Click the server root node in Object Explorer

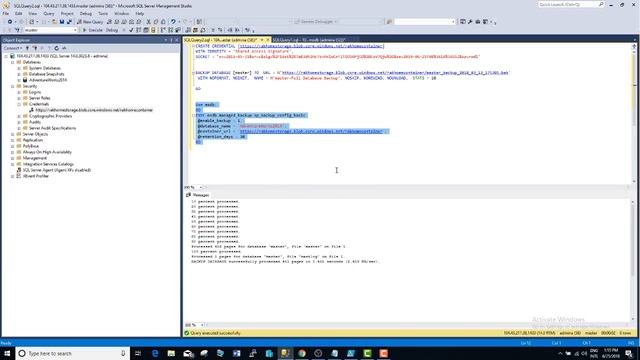pyautogui.click(x=62, y=56)
